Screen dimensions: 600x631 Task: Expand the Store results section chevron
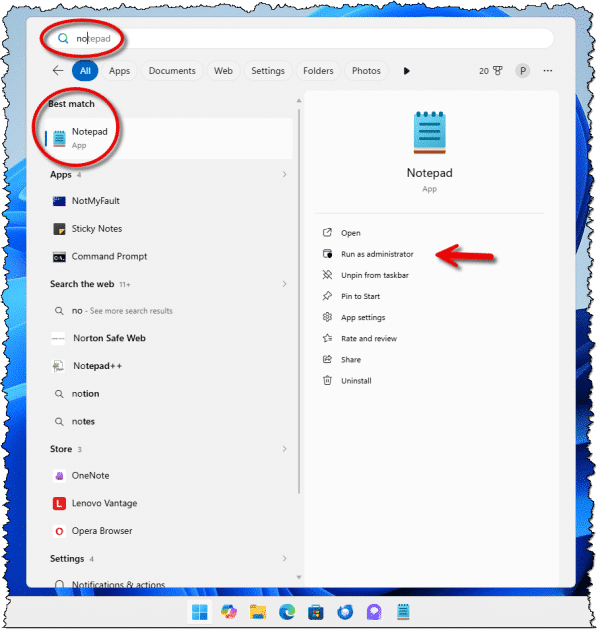point(285,449)
